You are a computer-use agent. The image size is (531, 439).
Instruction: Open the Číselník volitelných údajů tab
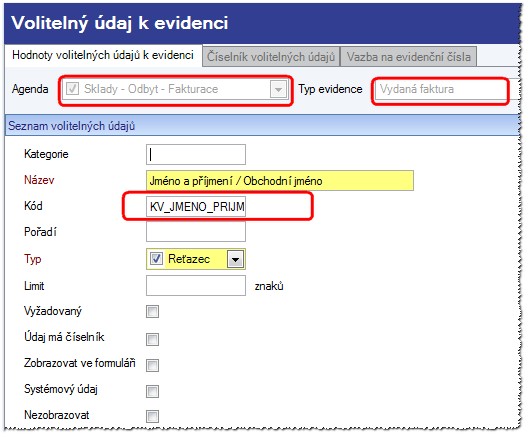[271, 56]
